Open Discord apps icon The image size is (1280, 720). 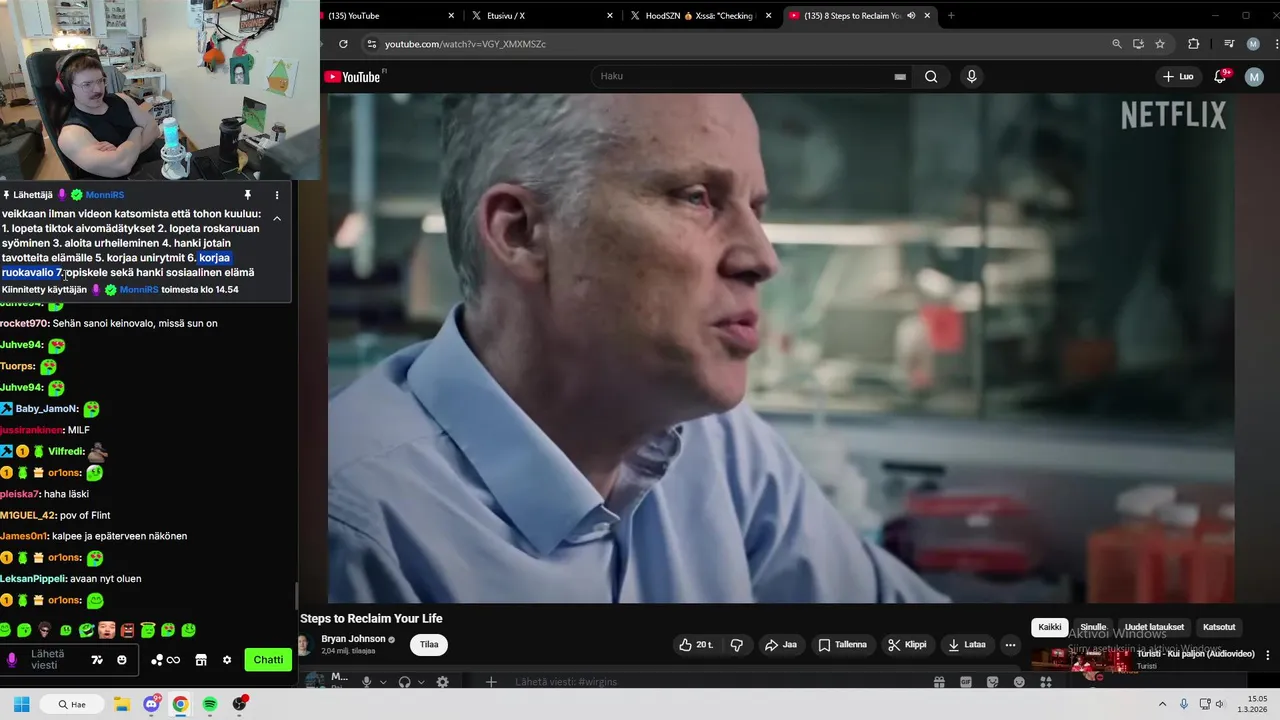[x=1045, y=682]
